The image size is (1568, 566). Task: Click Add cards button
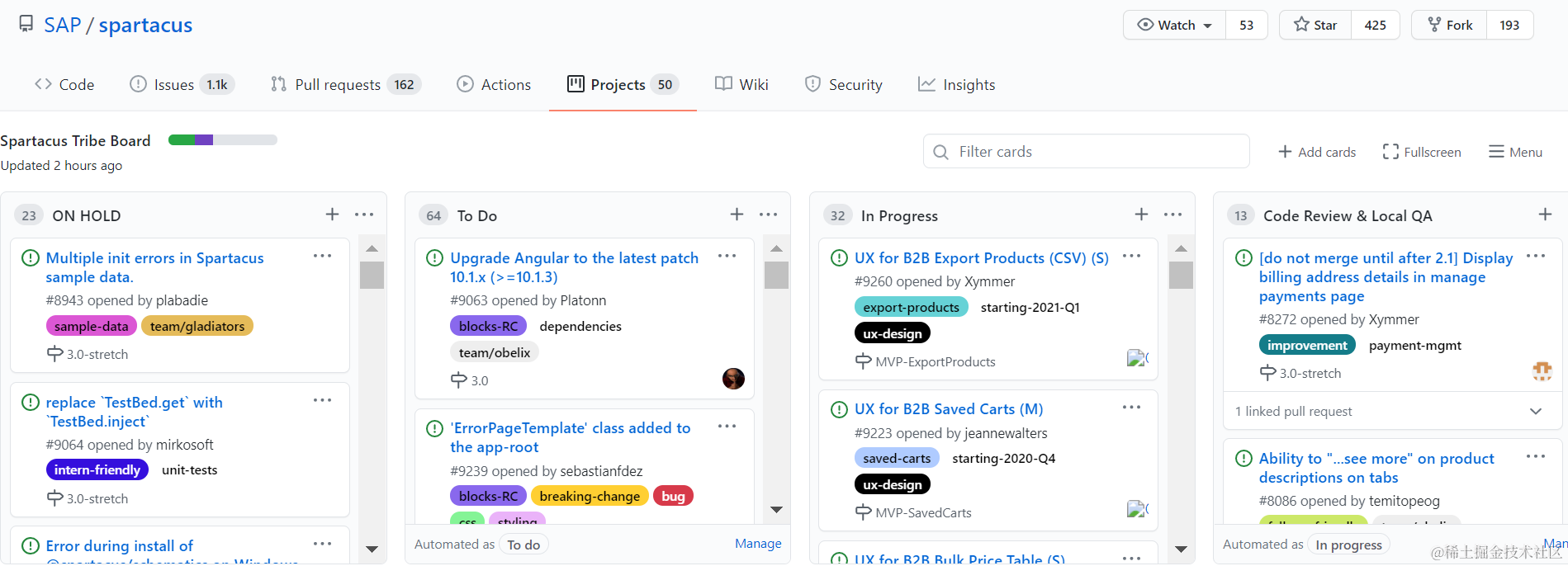point(1317,152)
